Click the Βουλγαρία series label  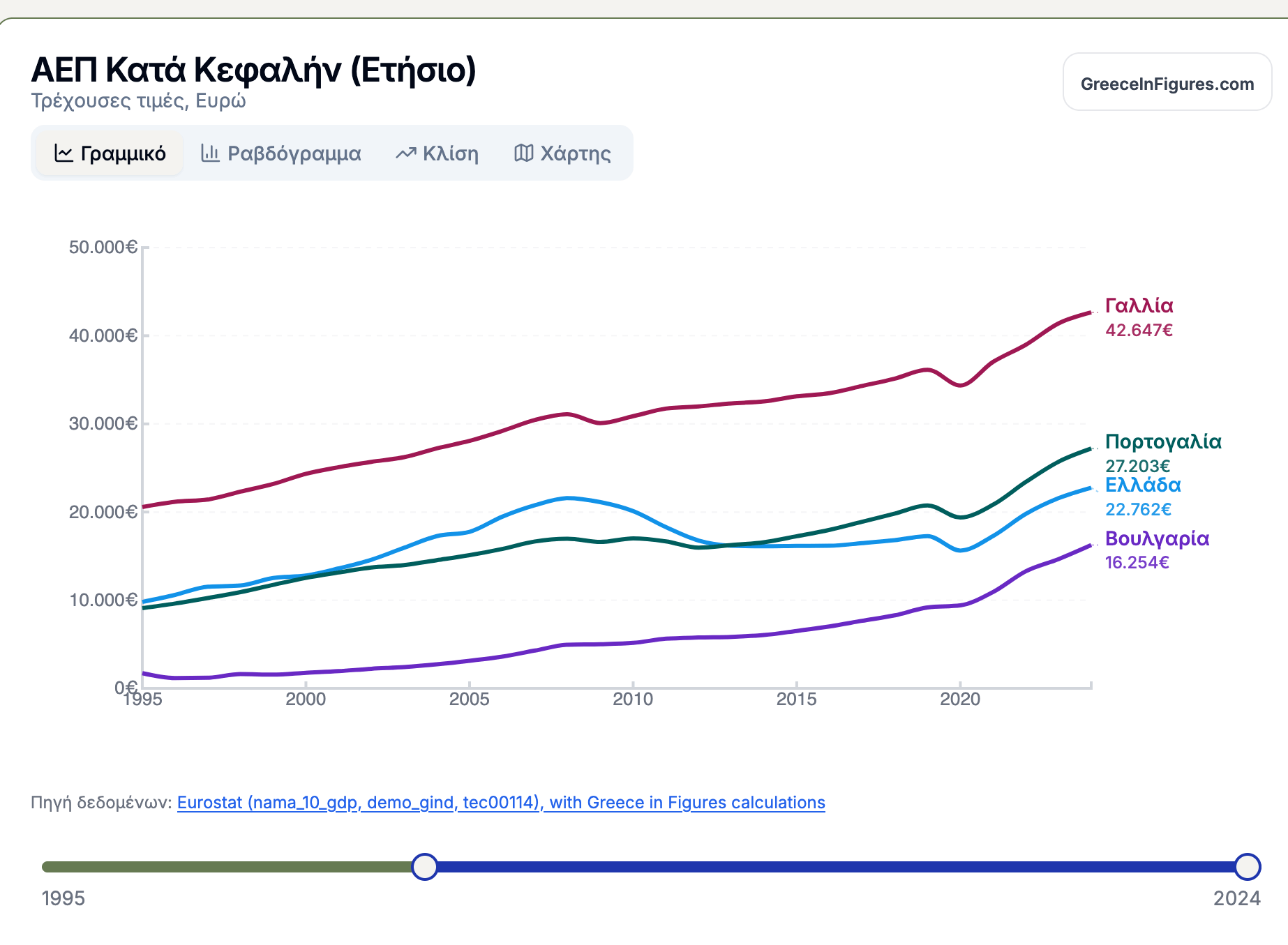[1157, 538]
